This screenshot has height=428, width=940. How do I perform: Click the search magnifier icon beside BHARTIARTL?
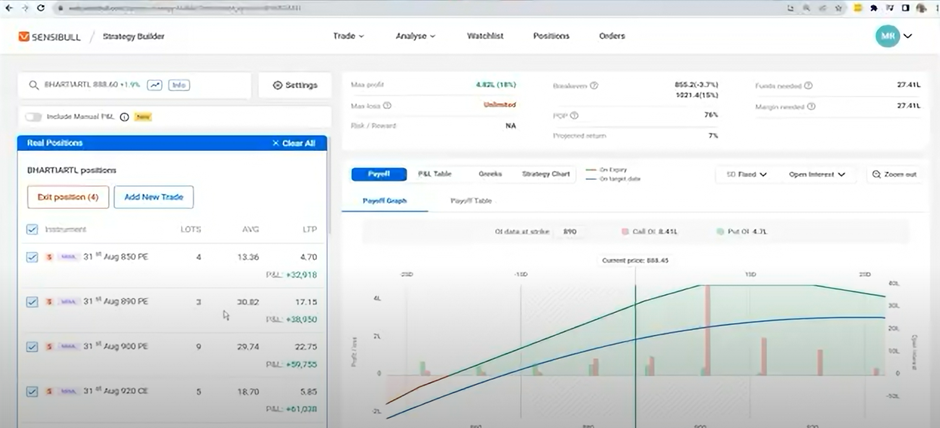click(x=34, y=85)
